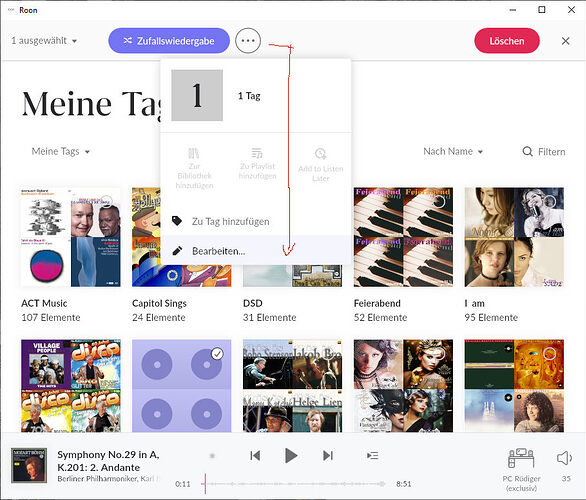Open volume control speaker icon
The image size is (586, 500).
pos(564,458)
